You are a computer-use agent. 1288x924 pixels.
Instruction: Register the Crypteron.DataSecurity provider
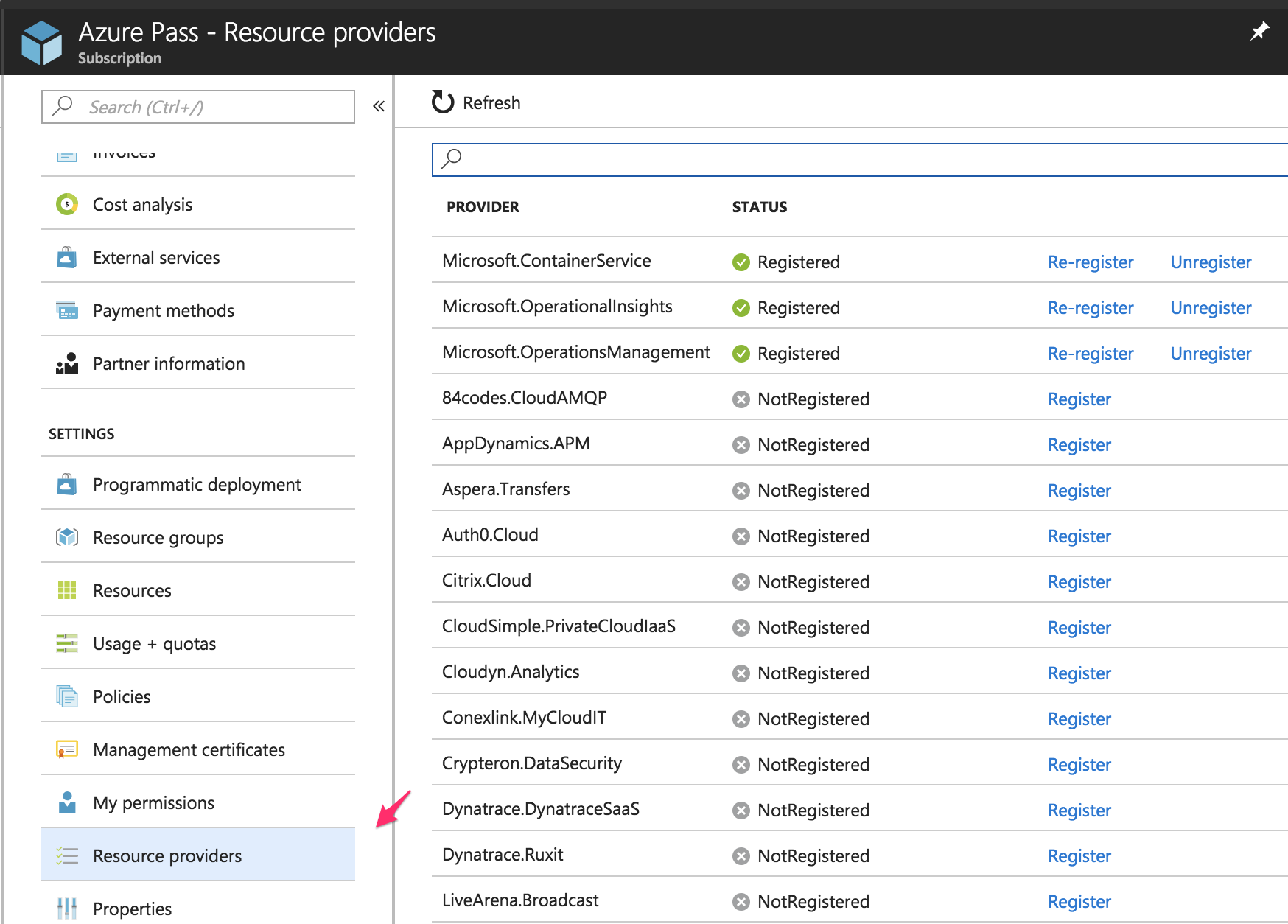[x=1079, y=765]
